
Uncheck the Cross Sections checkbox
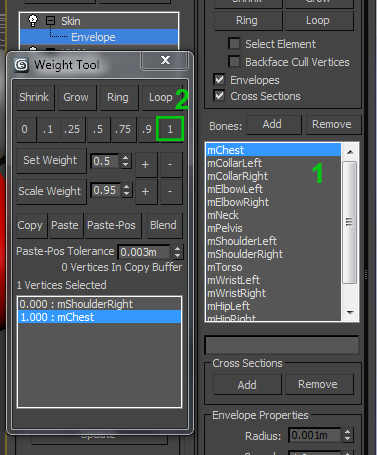(x=219, y=96)
